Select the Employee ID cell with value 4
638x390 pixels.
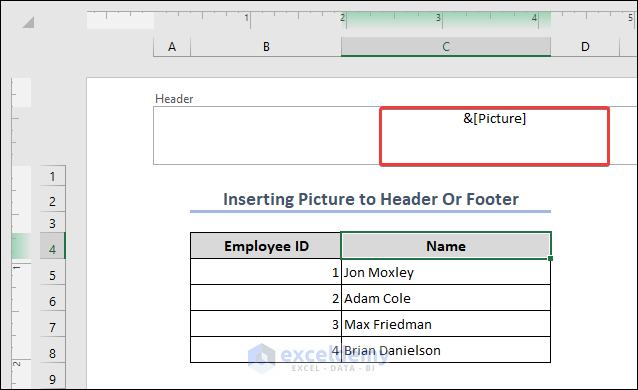266,350
